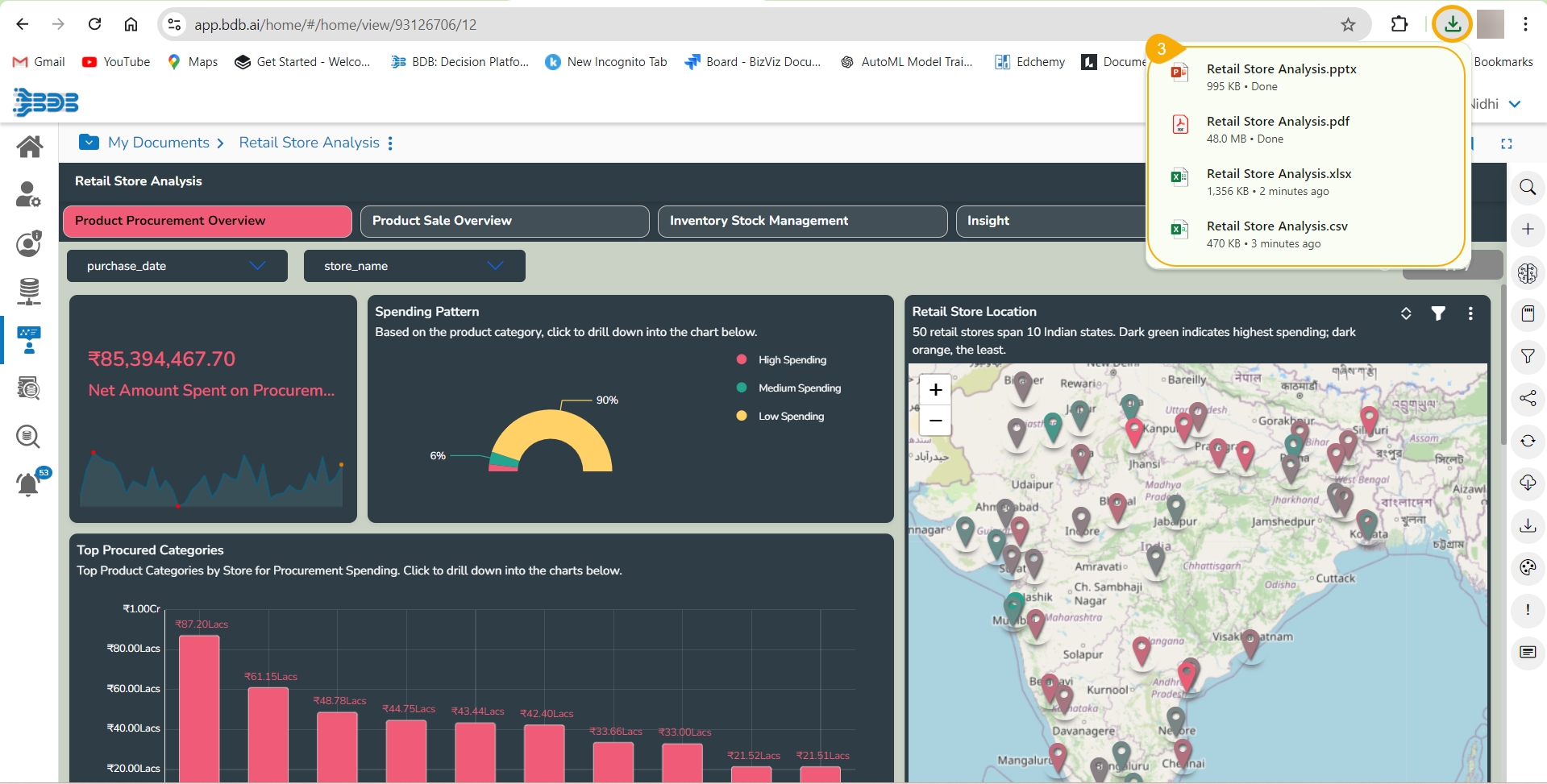Click the search magnifier in right sidebar
This screenshot has height=784, width=1547.
click(x=1527, y=188)
